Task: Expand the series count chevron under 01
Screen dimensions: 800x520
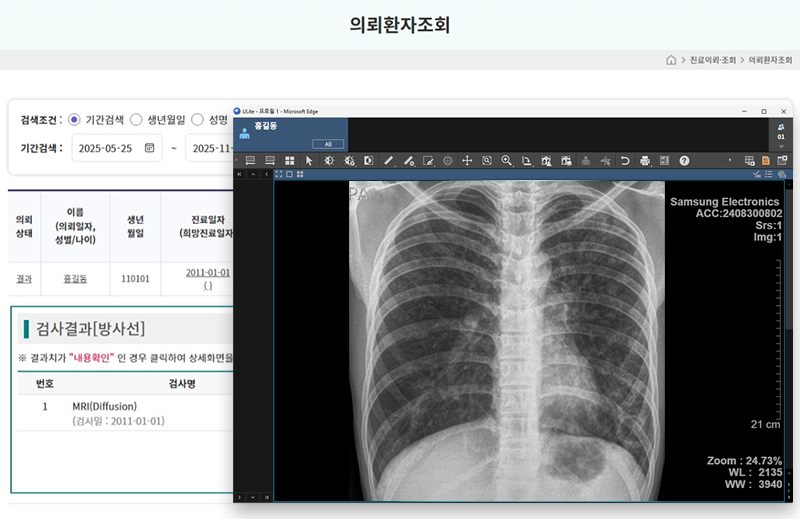Action: (x=781, y=145)
